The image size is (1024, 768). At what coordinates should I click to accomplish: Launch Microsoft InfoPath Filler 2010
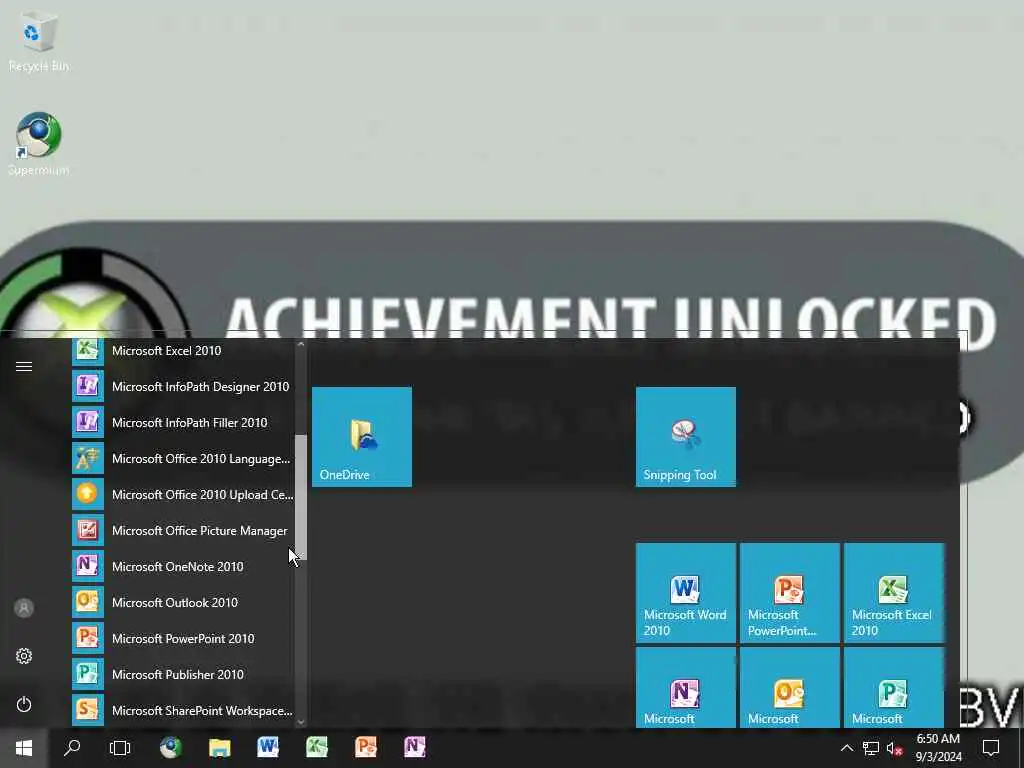(182, 423)
